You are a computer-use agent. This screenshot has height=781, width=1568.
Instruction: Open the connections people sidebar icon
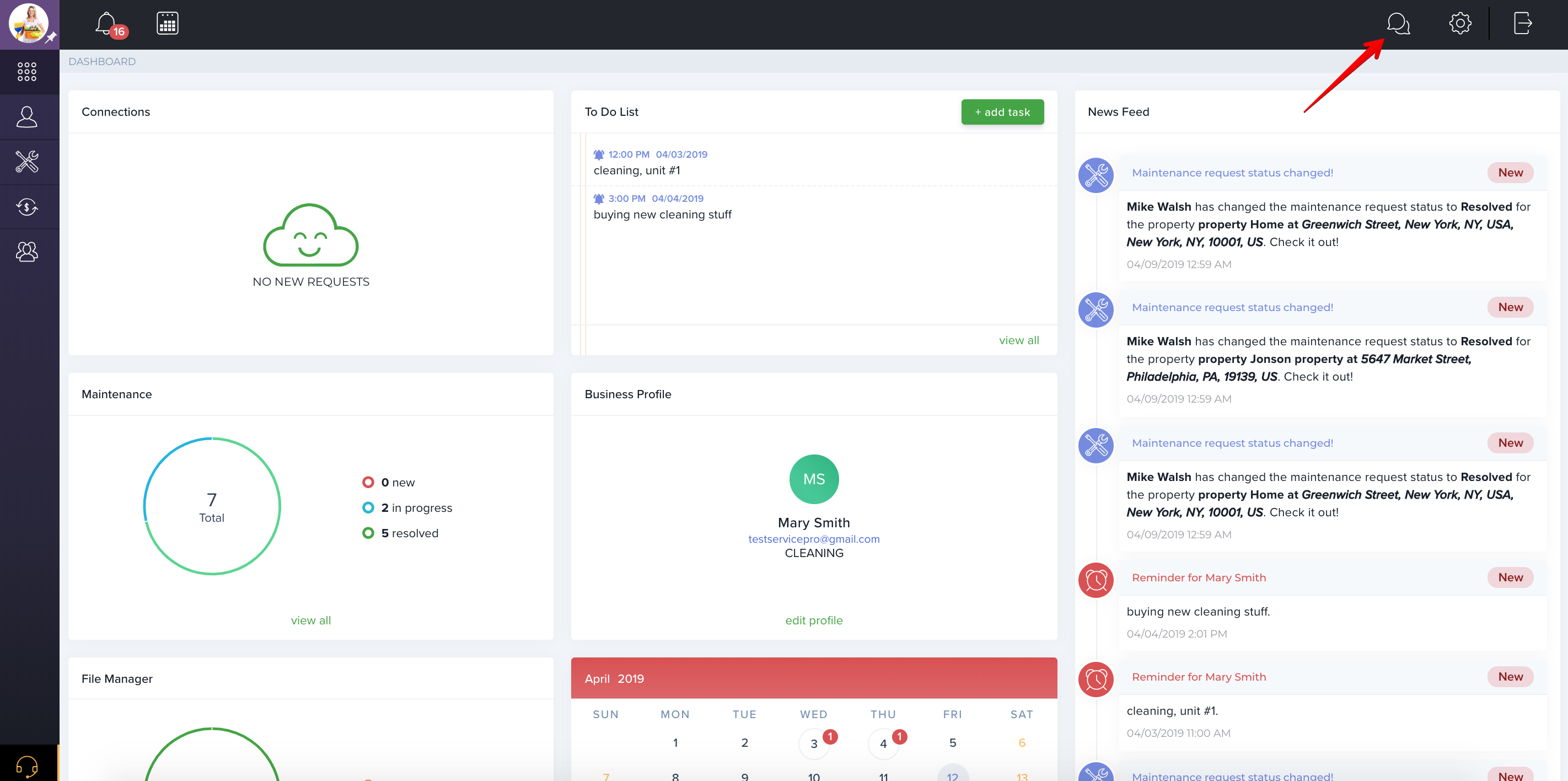27,252
